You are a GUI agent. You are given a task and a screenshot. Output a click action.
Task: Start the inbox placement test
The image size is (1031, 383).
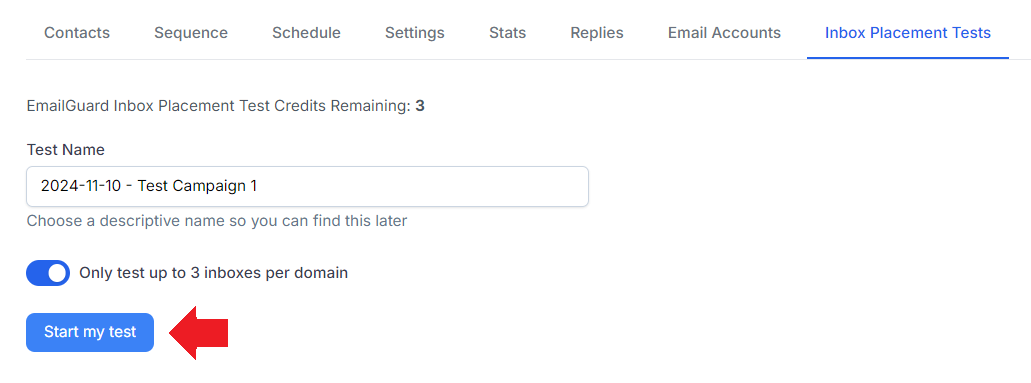pos(90,332)
